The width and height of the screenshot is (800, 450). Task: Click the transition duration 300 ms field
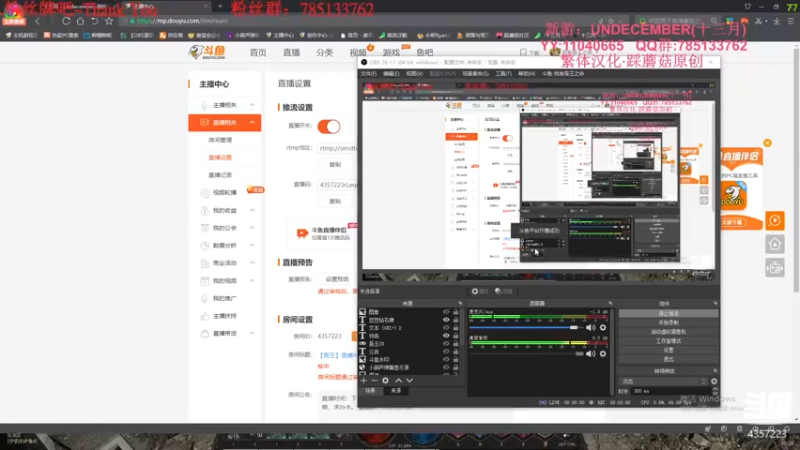[671, 391]
